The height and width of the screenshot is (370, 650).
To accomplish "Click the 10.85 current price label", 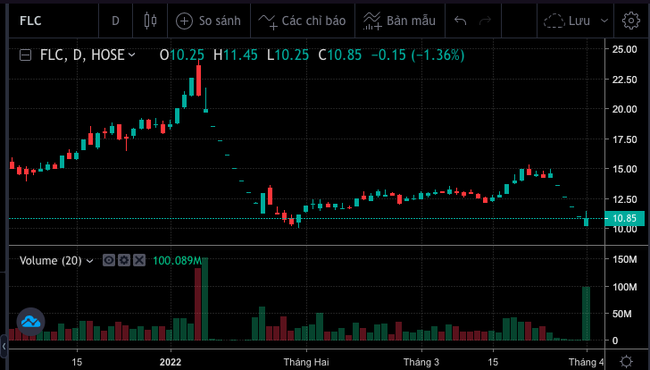I will 625,218.
